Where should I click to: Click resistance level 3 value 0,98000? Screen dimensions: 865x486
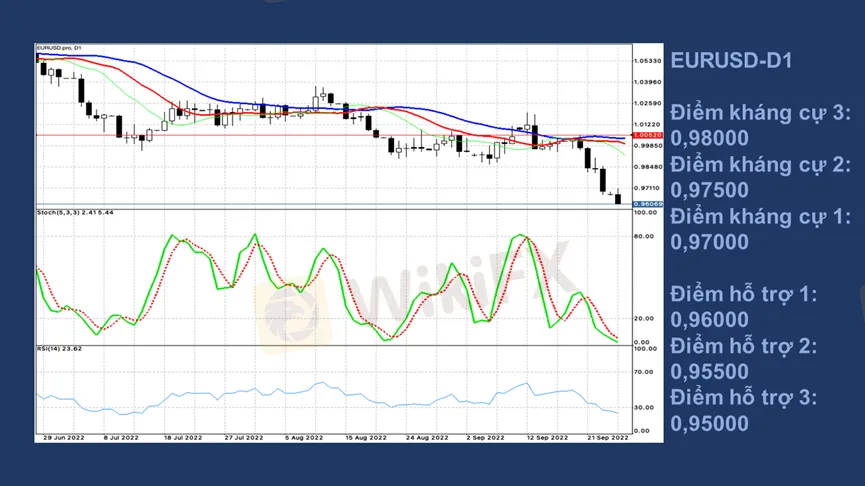[709, 138]
